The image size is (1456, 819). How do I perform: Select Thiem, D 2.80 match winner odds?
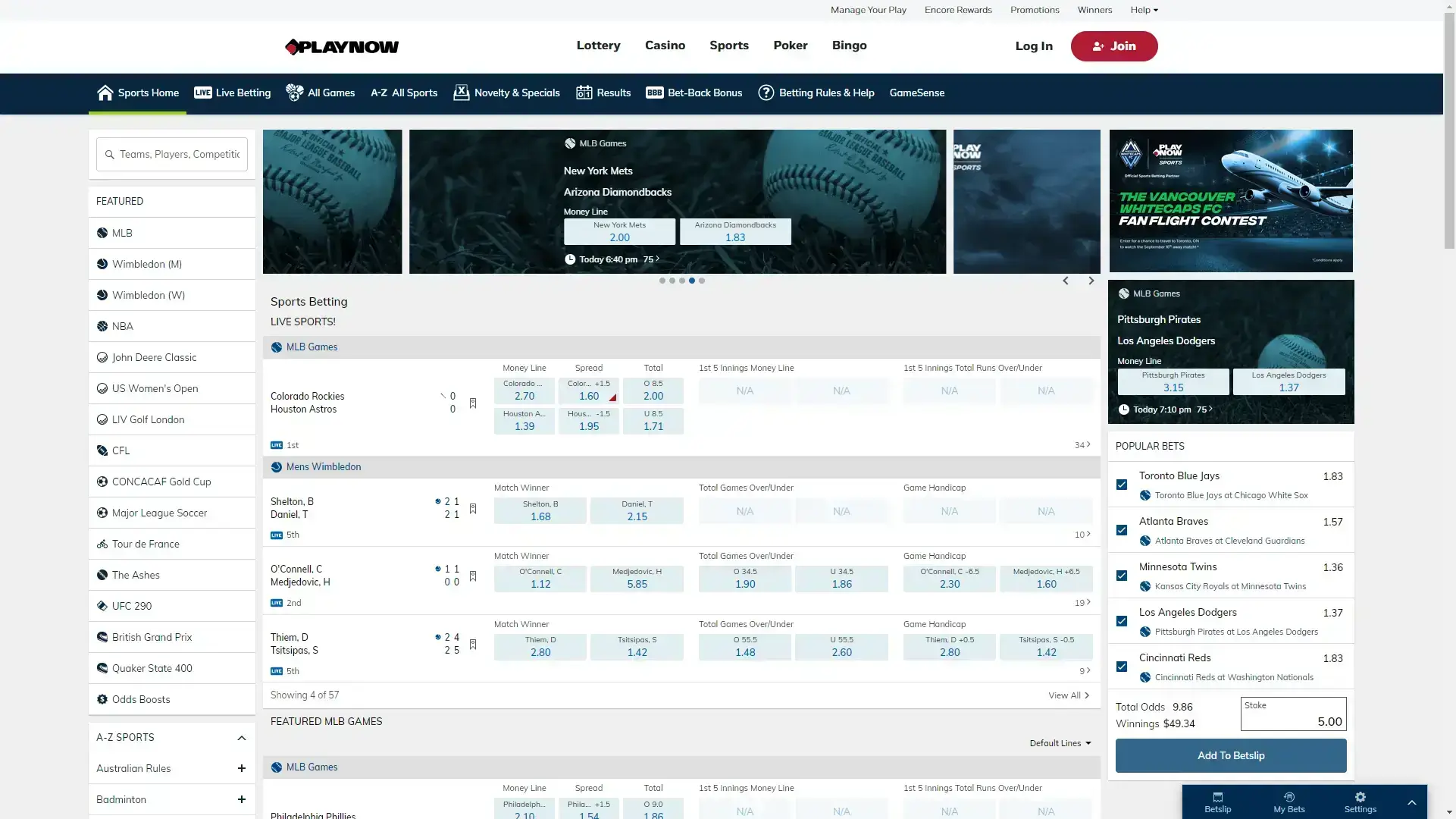pyautogui.click(x=540, y=647)
